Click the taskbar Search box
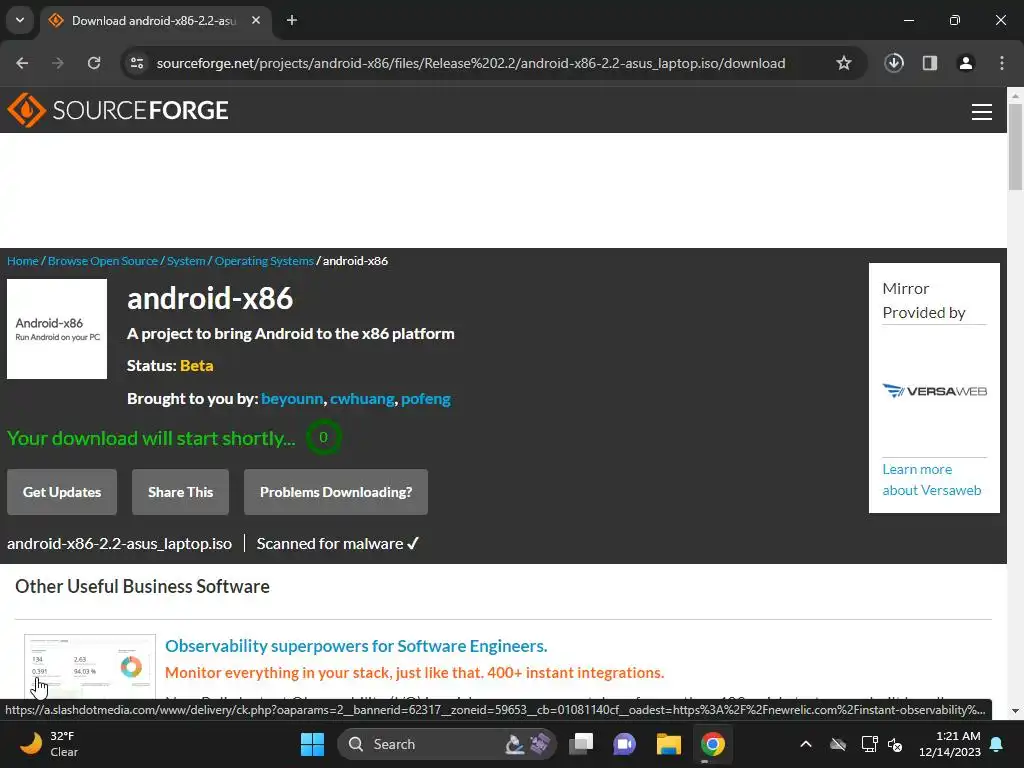Viewport: 1024px width, 768px height. point(447,744)
